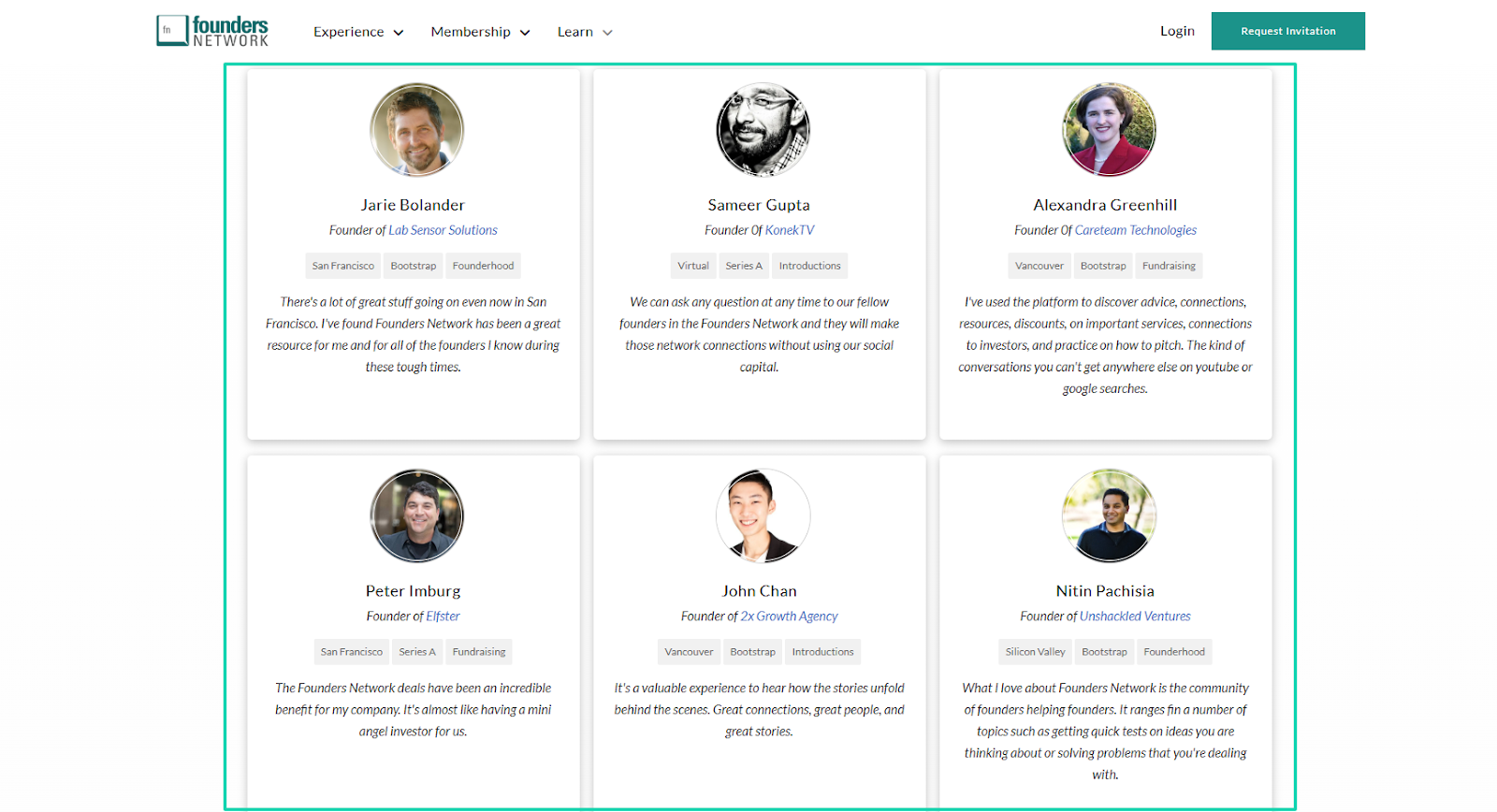Click Alexandra Greenhill's testimonial about the platform

click(1105, 345)
